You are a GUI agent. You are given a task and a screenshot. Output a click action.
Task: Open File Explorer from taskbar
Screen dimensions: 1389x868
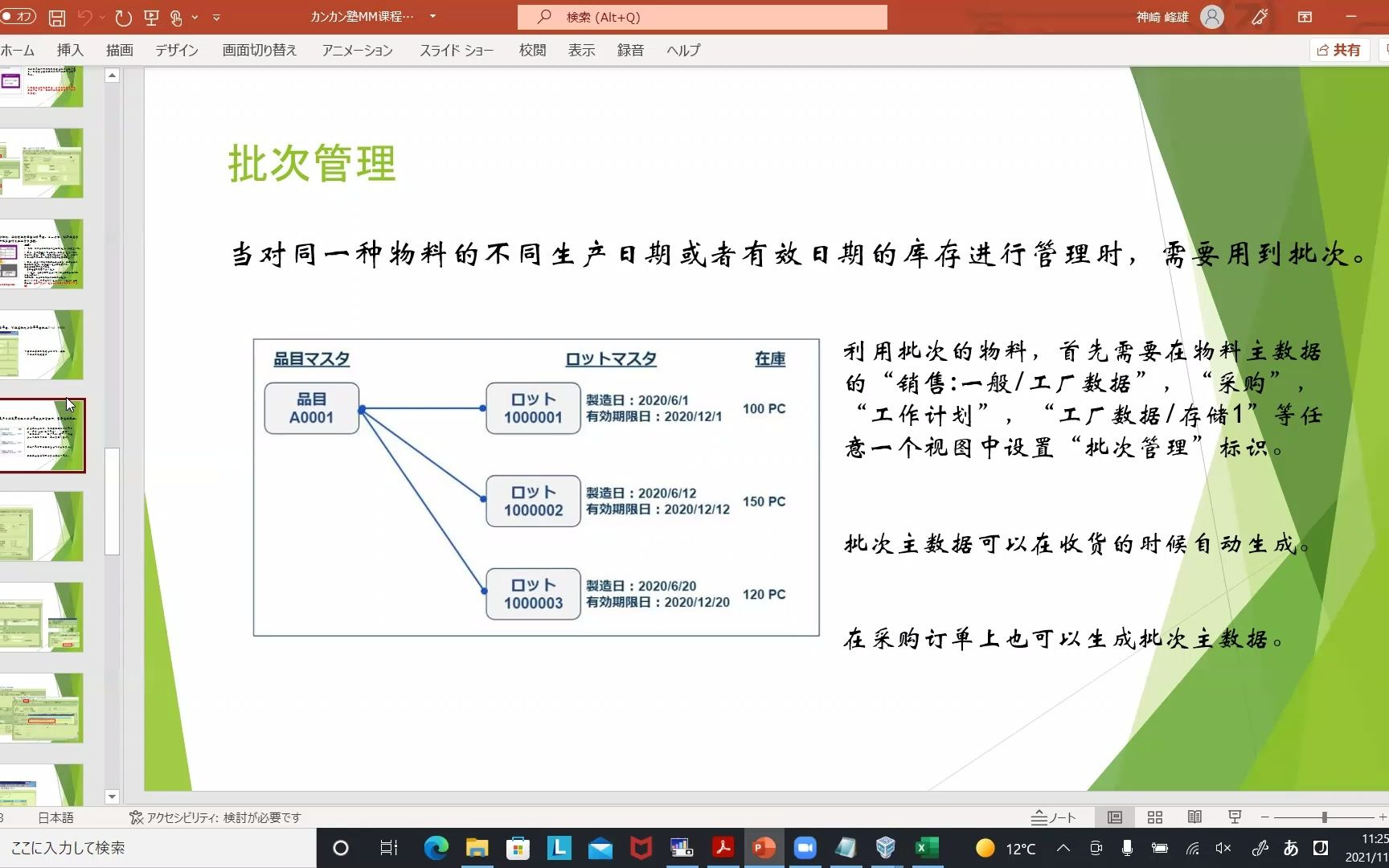tap(477, 848)
